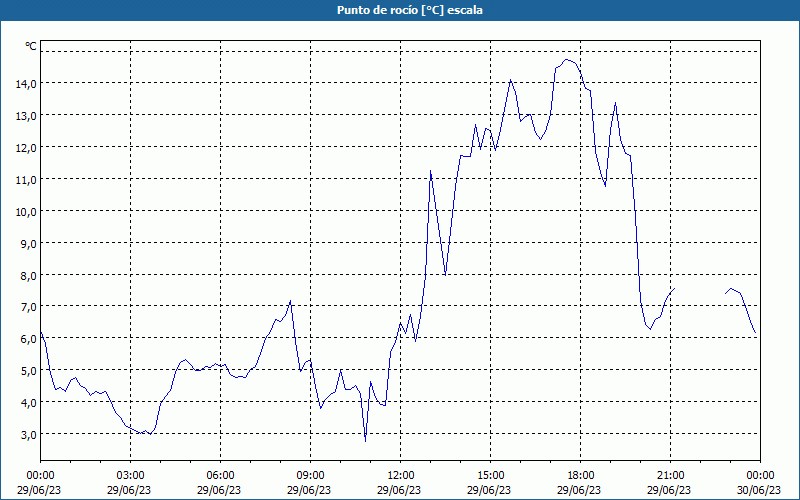Click the 12:00 time axis label
Viewport: 800px width, 500px height.
coord(401,476)
